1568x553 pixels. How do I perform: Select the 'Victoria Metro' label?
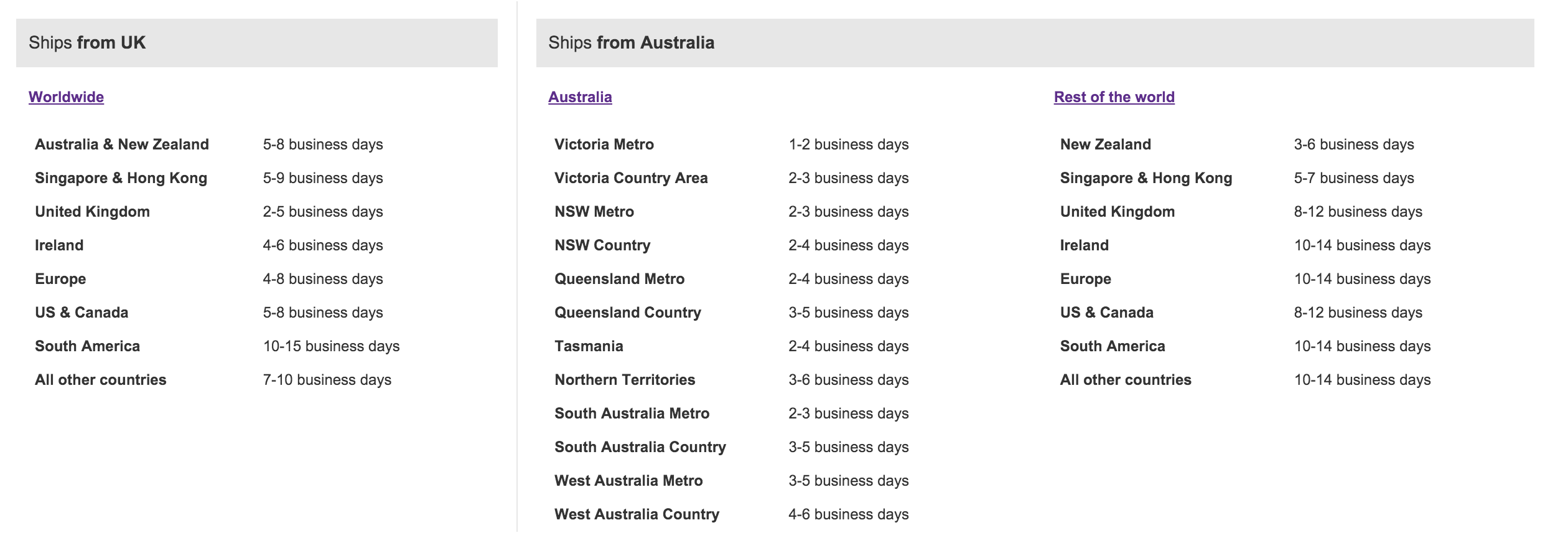(604, 144)
